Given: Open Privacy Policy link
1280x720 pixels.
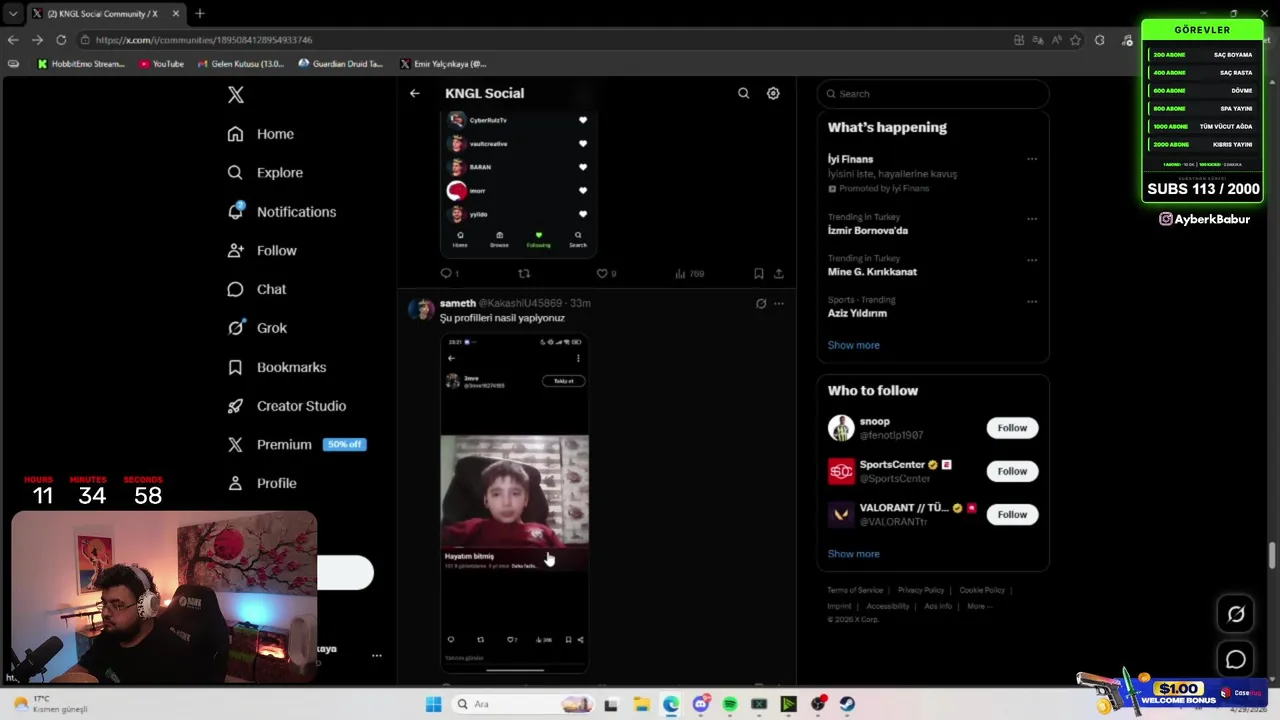Looking at the screenshot, I should pyautogui.click(x=921, y=590).
